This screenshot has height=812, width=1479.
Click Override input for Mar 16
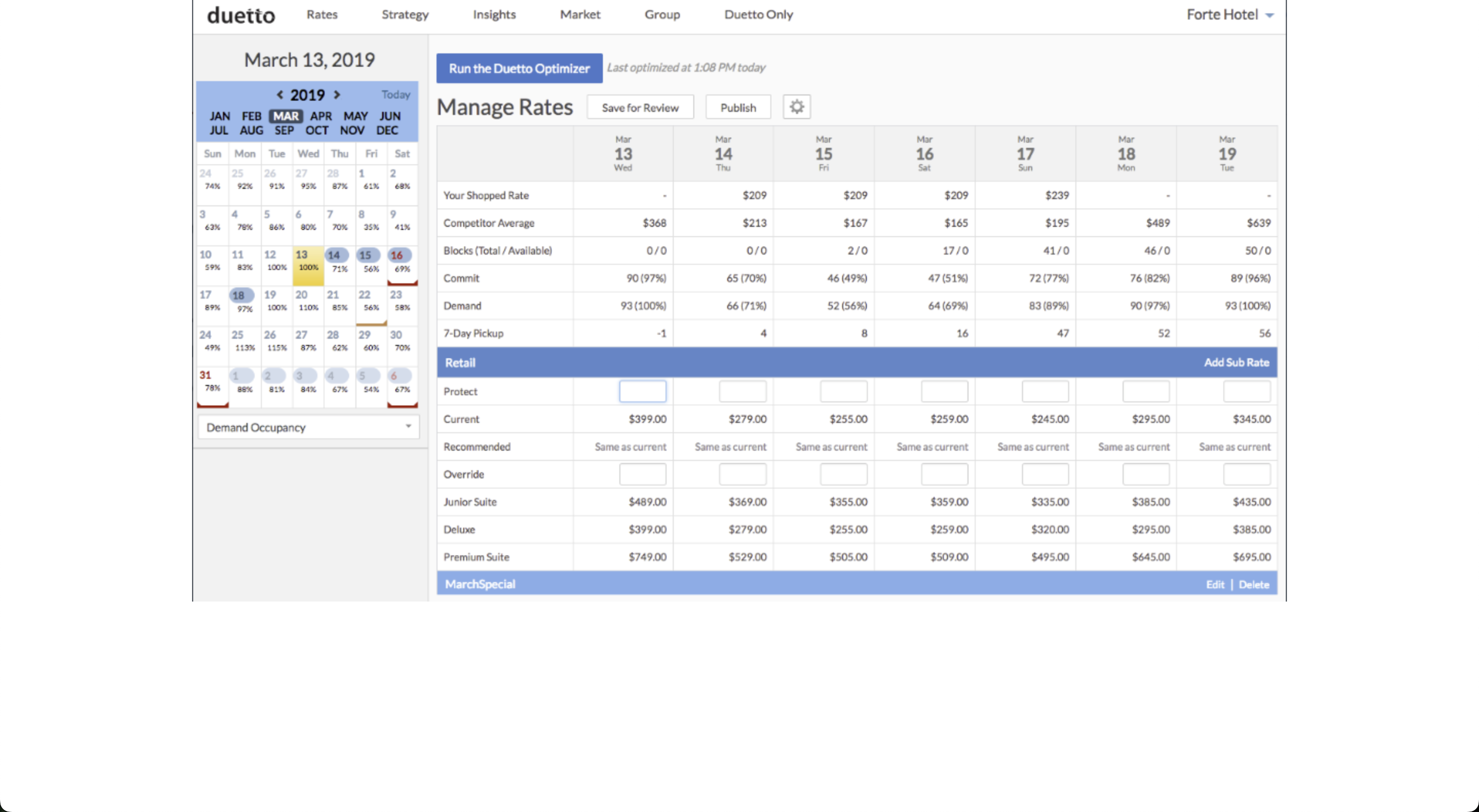click(x=944, y=474)
